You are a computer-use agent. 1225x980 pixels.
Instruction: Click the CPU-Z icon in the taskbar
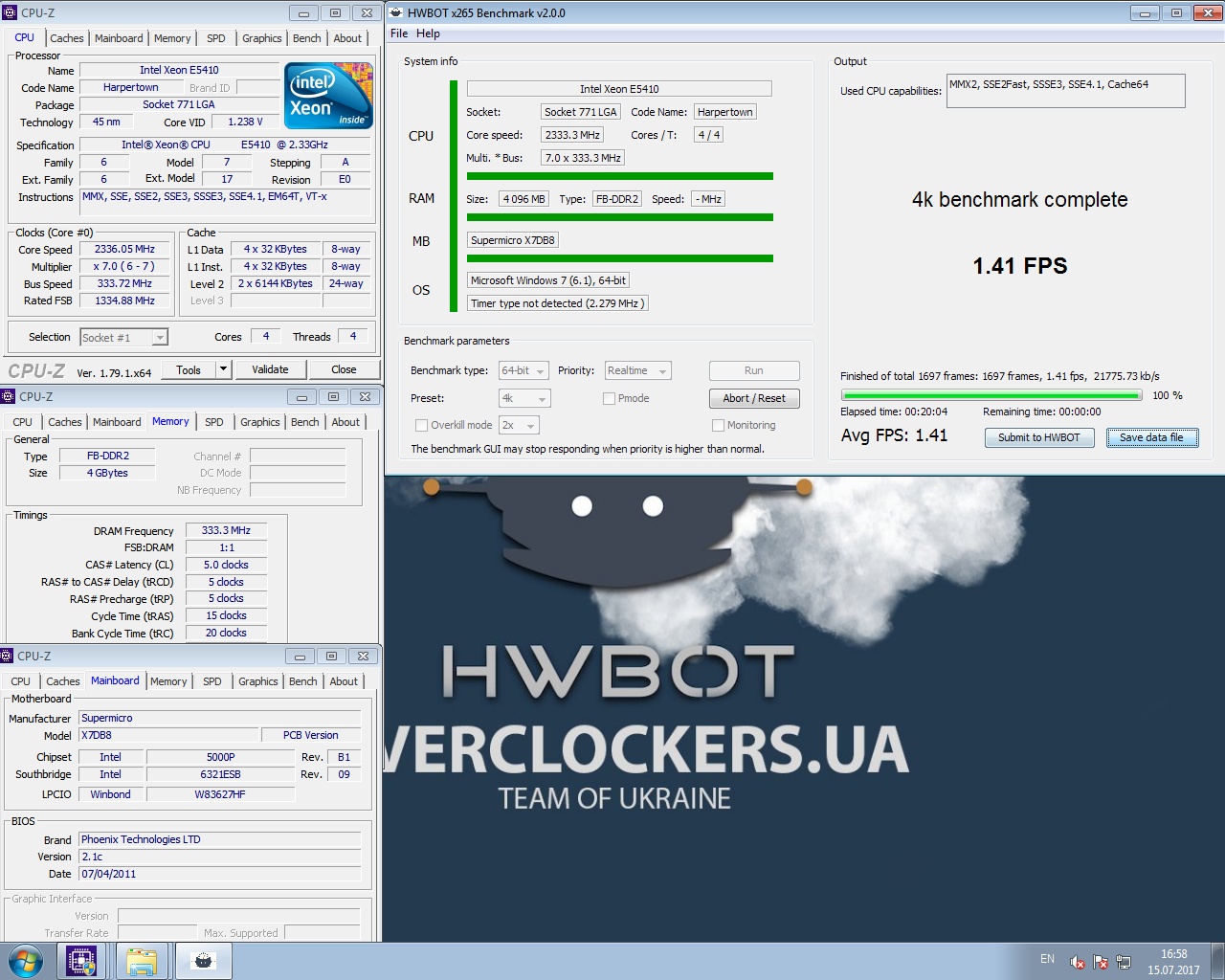(81, 961)
